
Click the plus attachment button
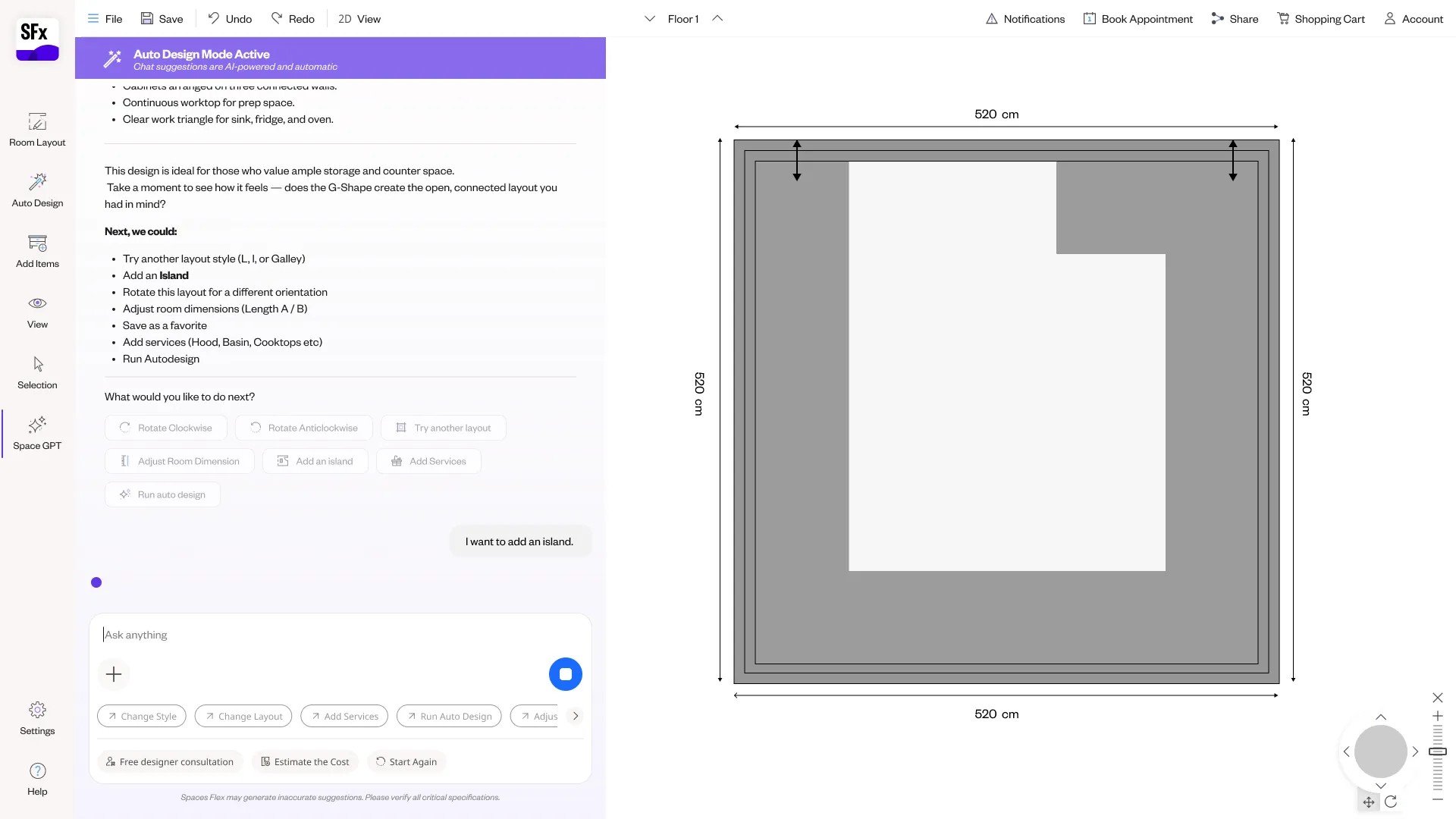click(x=114, y=674)
